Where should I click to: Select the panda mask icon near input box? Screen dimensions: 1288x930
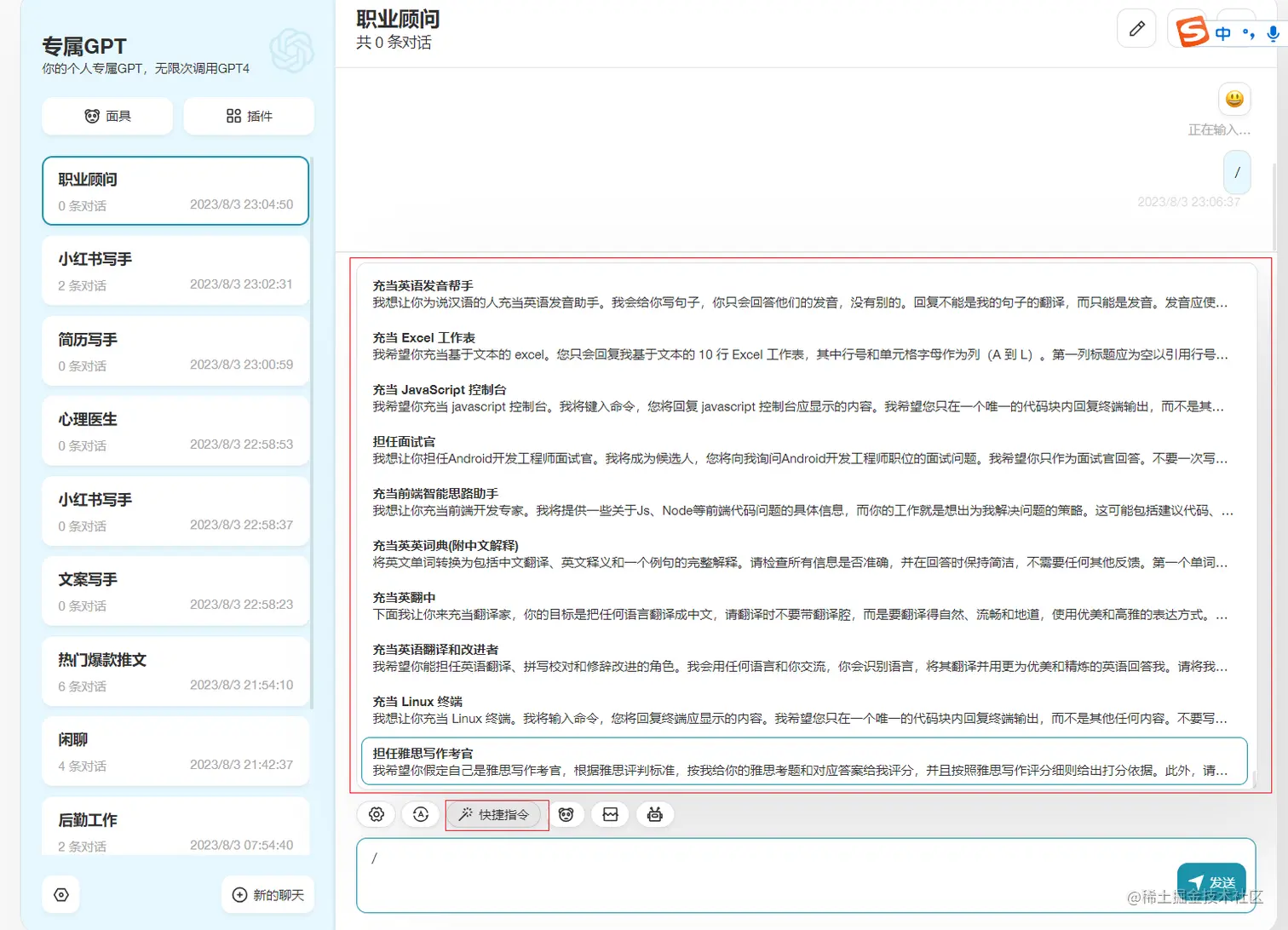click(x=567, y=814)
